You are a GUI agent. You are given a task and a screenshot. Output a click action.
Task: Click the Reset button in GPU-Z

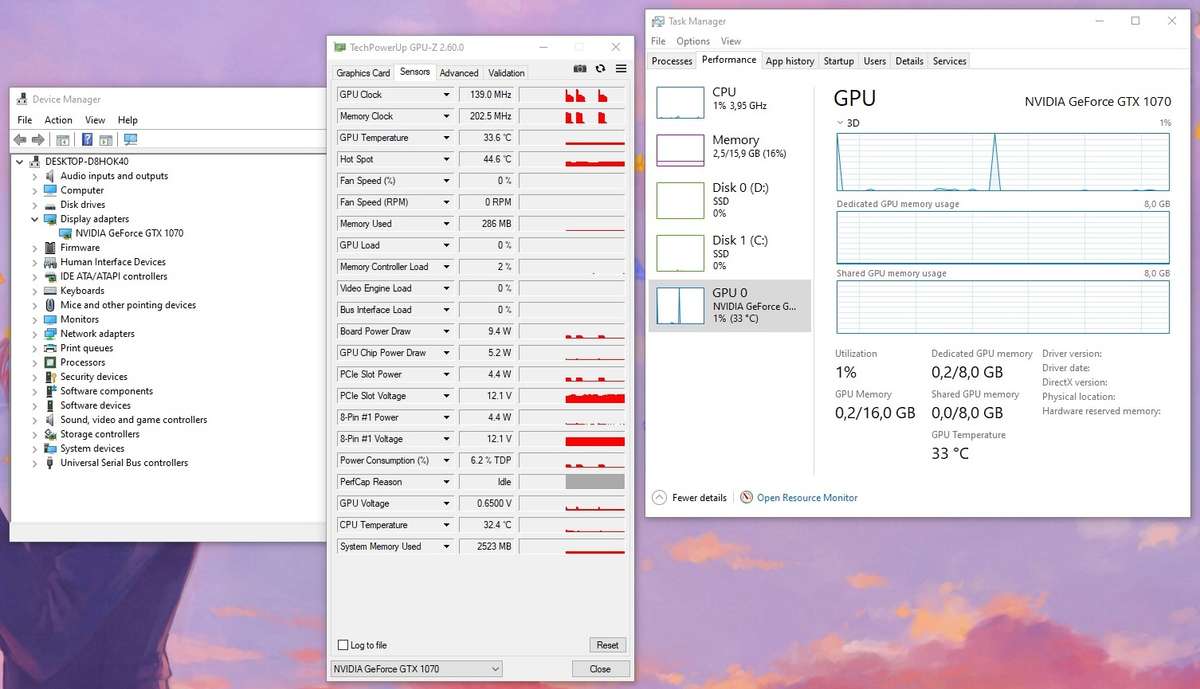pyautogui.click(x=607, y=645)
